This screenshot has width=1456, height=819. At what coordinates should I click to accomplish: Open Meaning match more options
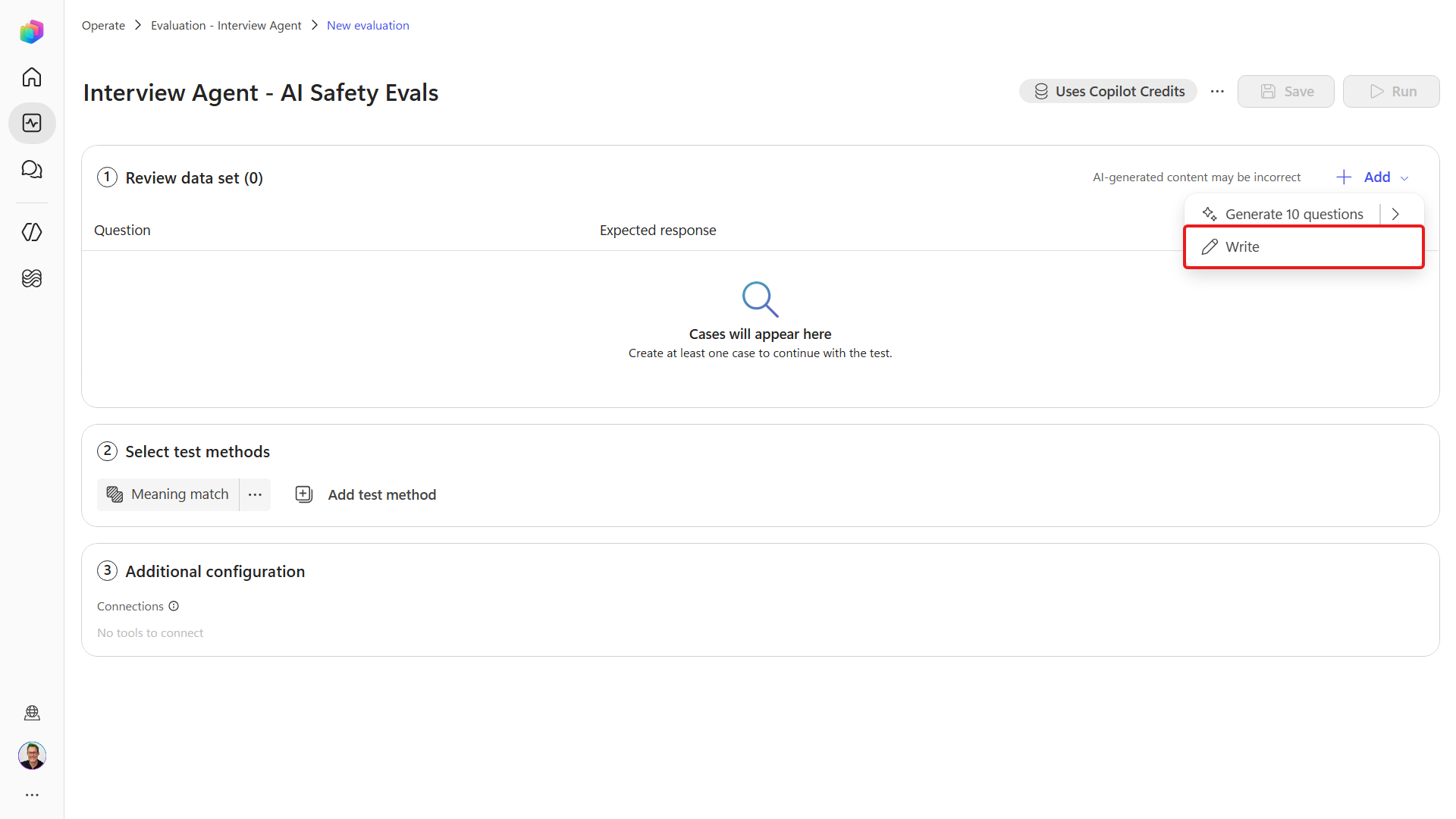255,494
